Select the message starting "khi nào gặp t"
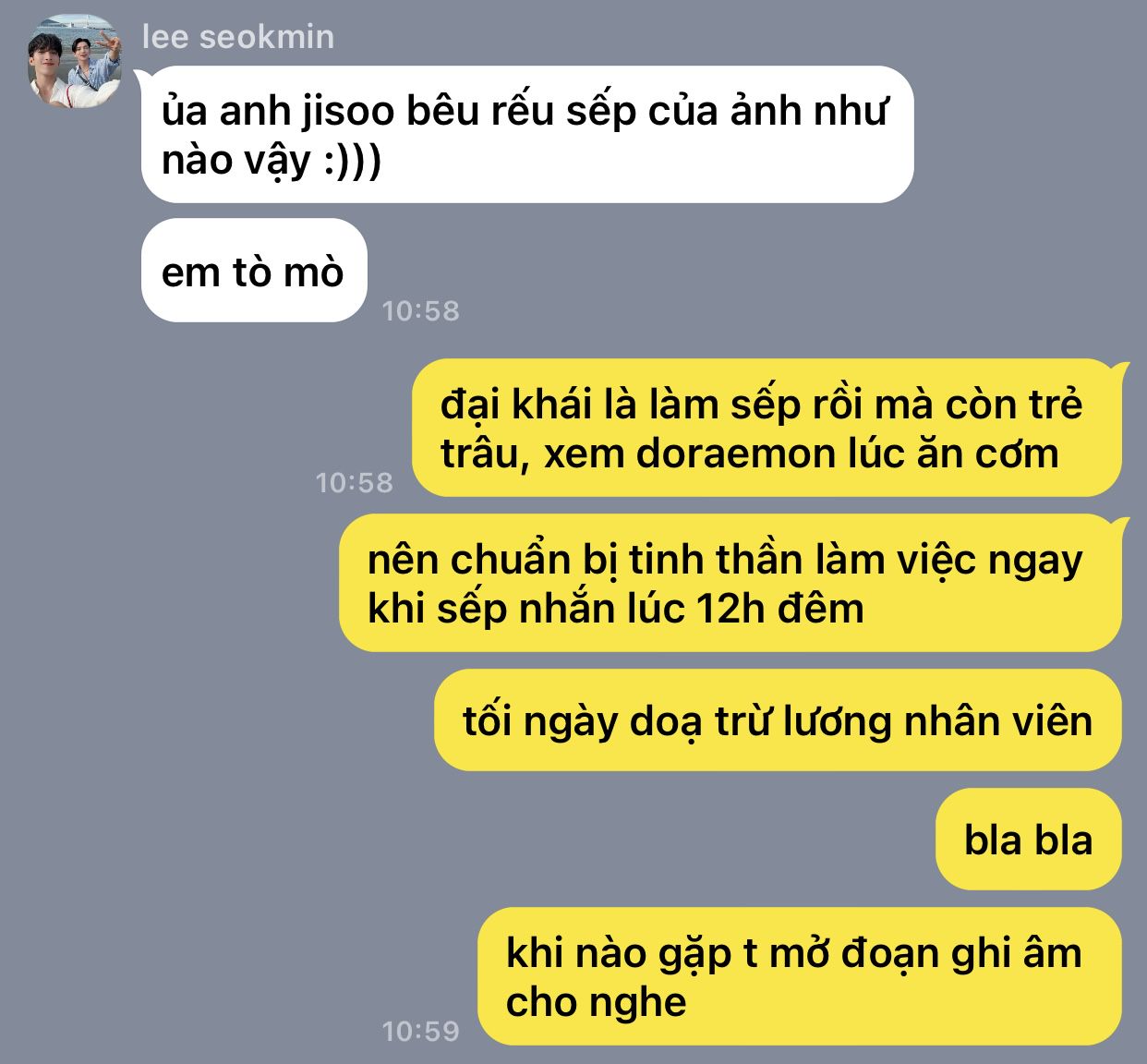 pyautogui.click(x=800, y=977)
